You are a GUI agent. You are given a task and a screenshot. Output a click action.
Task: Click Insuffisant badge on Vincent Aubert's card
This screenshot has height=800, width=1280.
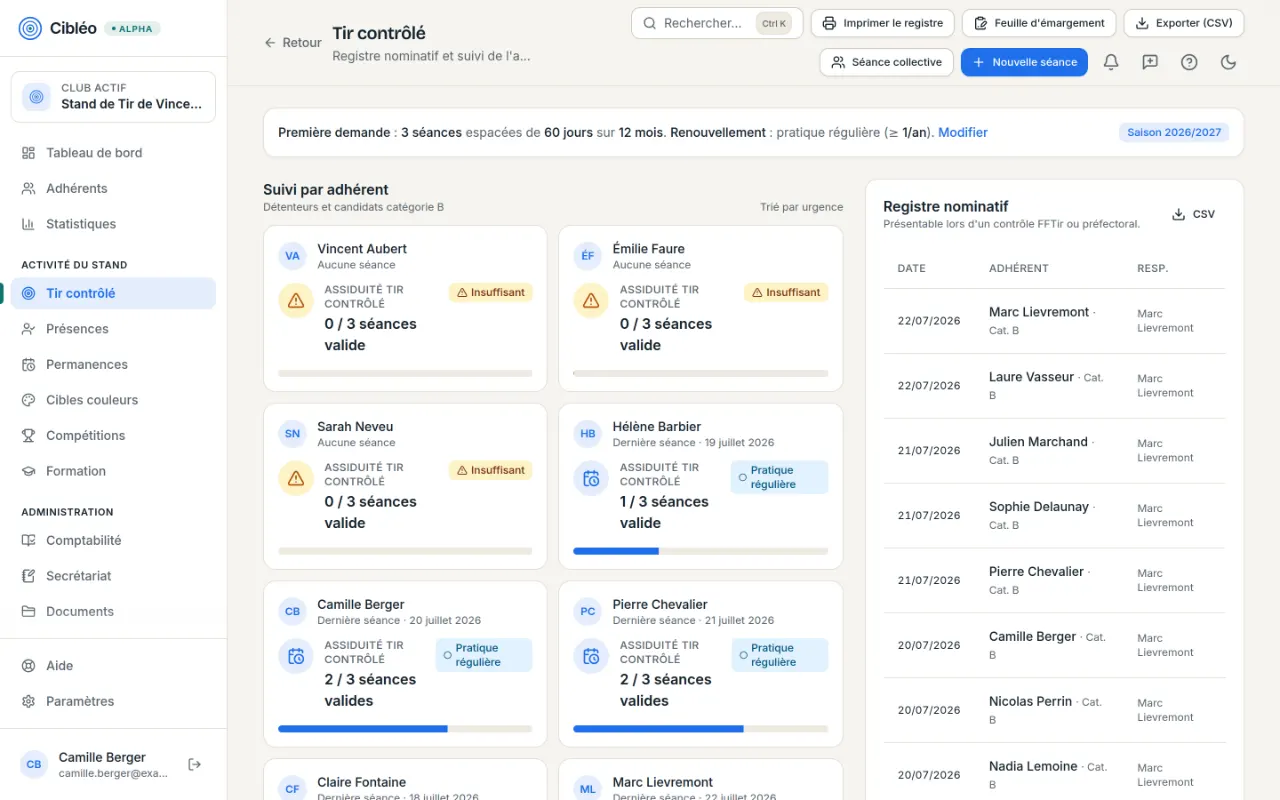[x=490, y=292]
